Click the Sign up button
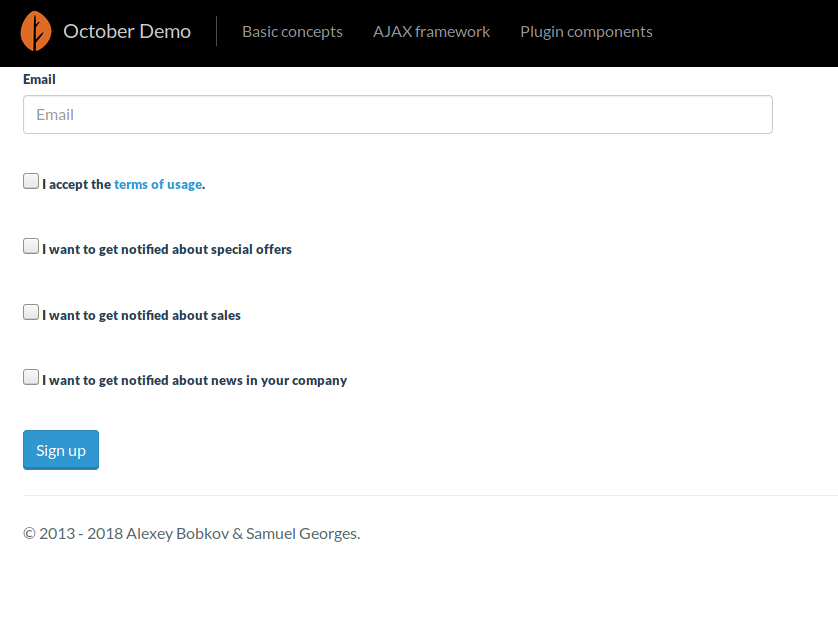The height and width of the screenshot is (630, 838). point(61,450)
